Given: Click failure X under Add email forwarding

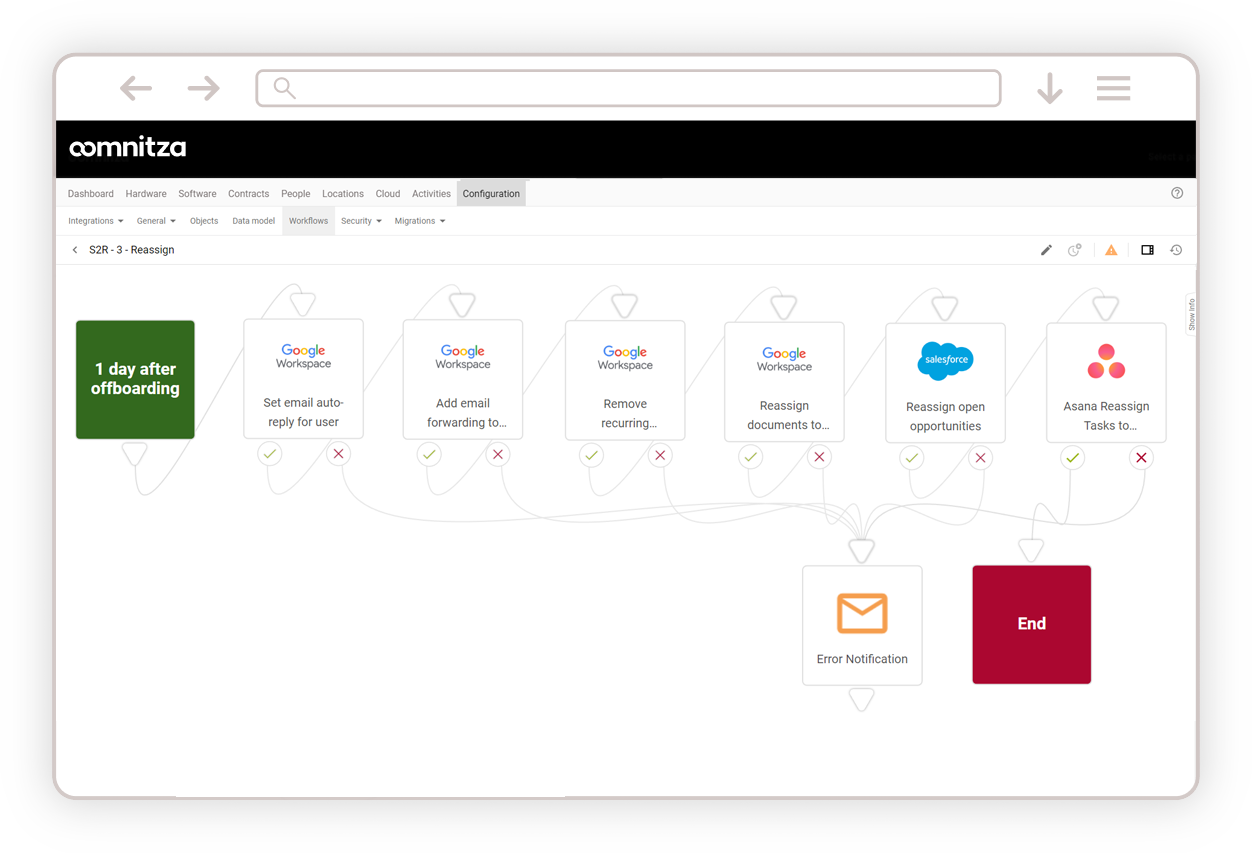Looking at the screenshot, I should coord(498,455).
